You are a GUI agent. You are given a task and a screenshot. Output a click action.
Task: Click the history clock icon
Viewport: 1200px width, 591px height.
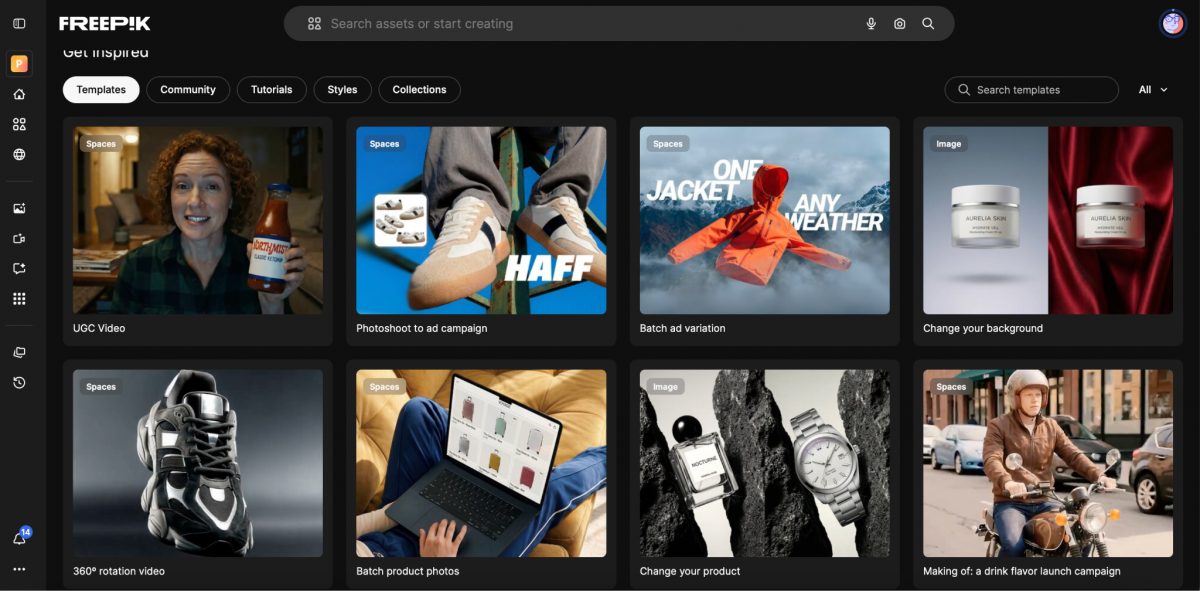[19, 382]
